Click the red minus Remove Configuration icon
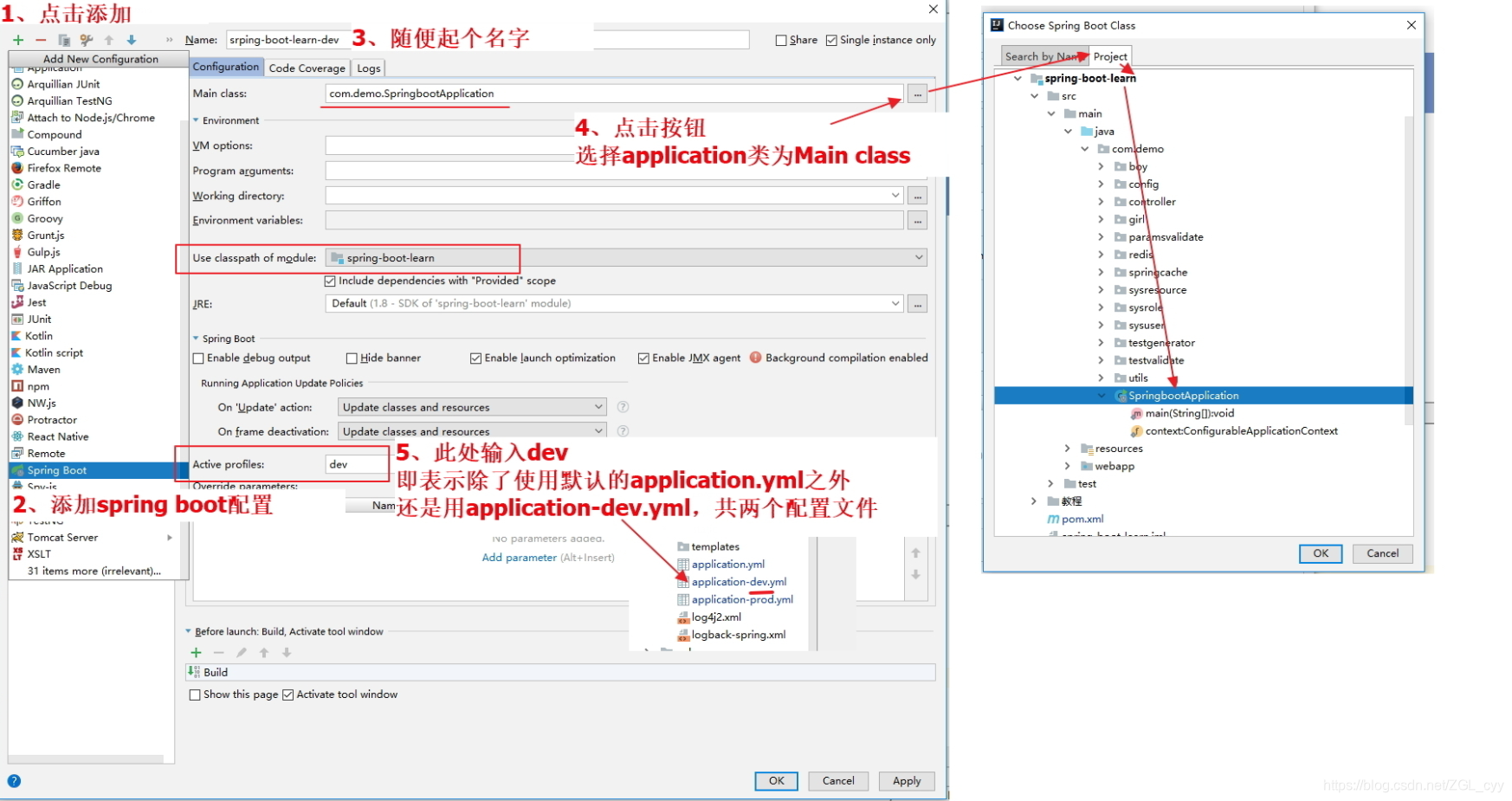 click(x=41, y=40)
